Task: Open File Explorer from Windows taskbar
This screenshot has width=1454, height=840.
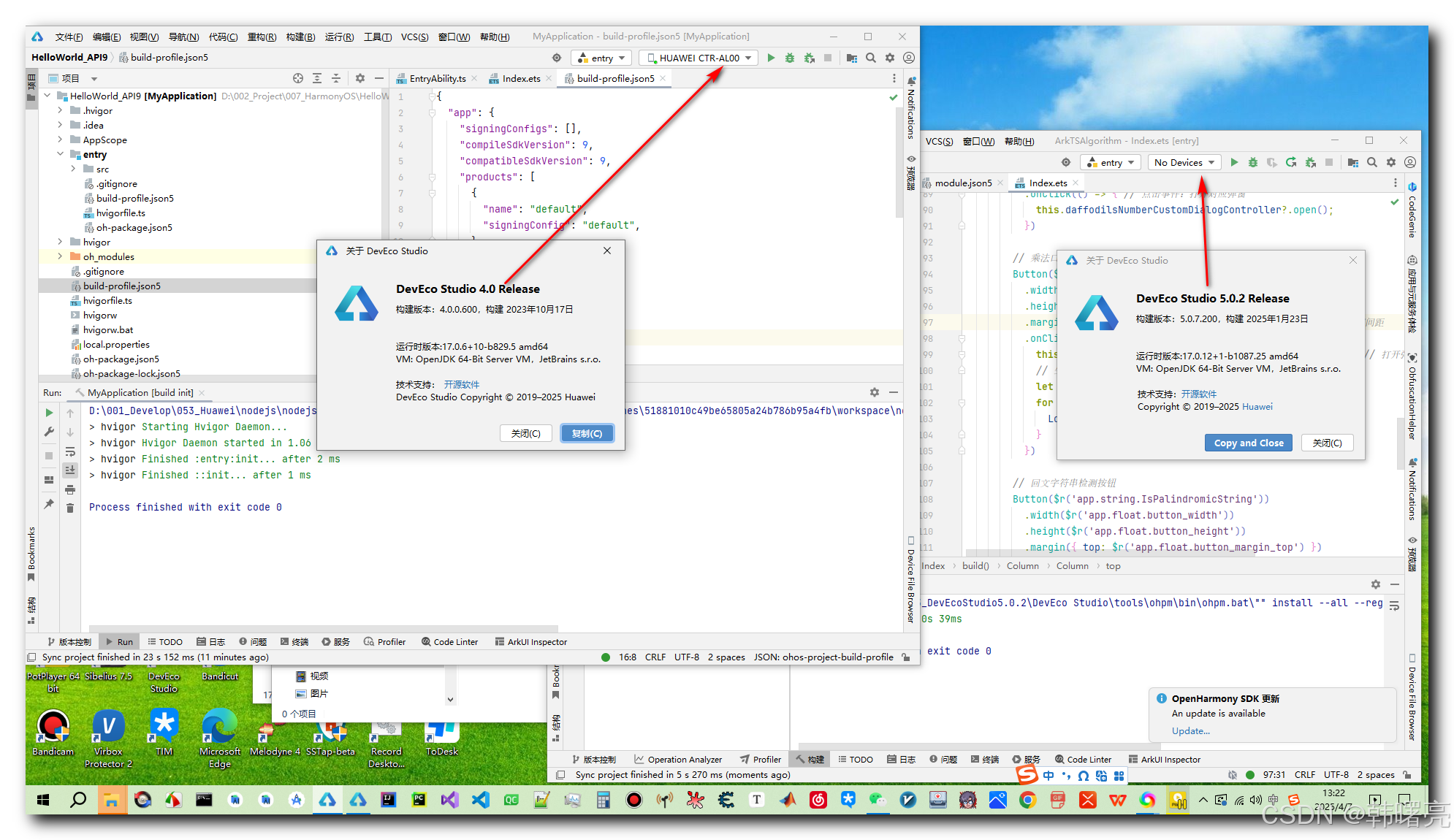Action: coord(111,801)
